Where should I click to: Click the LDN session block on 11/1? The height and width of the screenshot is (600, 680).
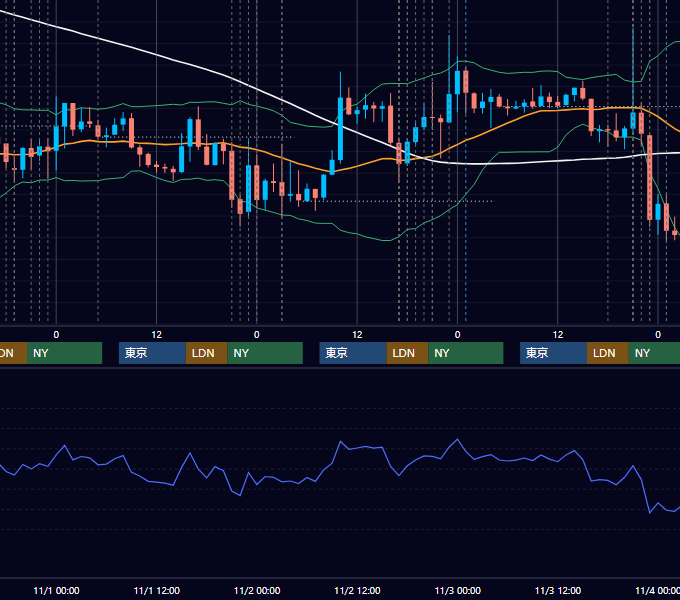(x=206, y=353)
